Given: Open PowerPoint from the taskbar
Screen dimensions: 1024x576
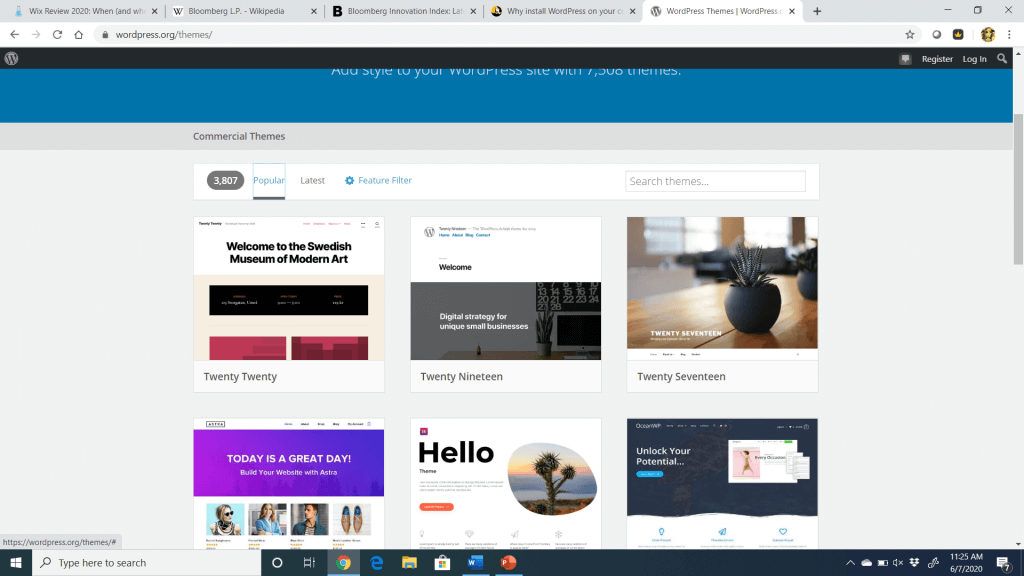Looking at the screenshot, I should click(x=508, y=562).
